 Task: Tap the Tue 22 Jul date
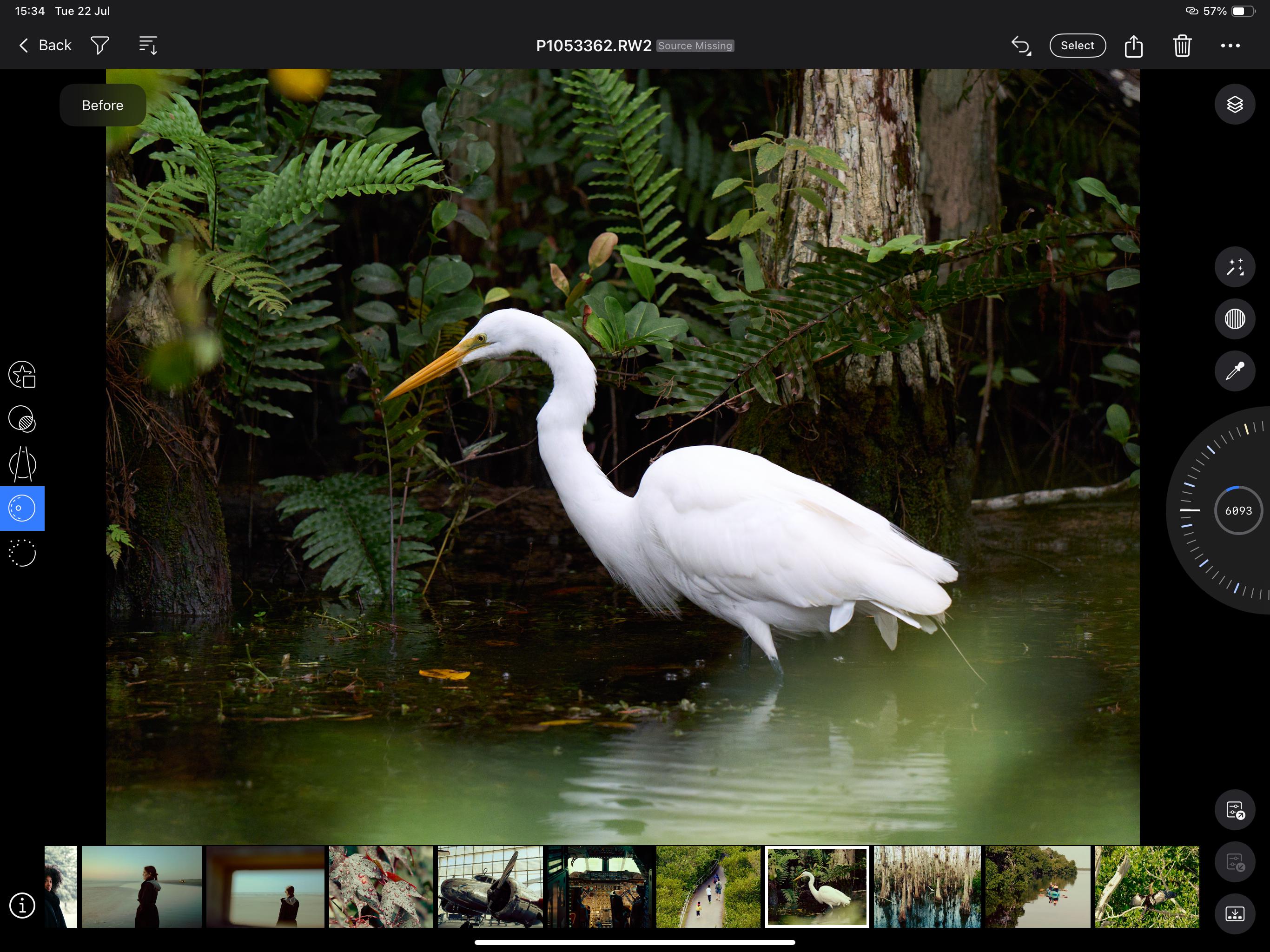click(x=82, y=11)
